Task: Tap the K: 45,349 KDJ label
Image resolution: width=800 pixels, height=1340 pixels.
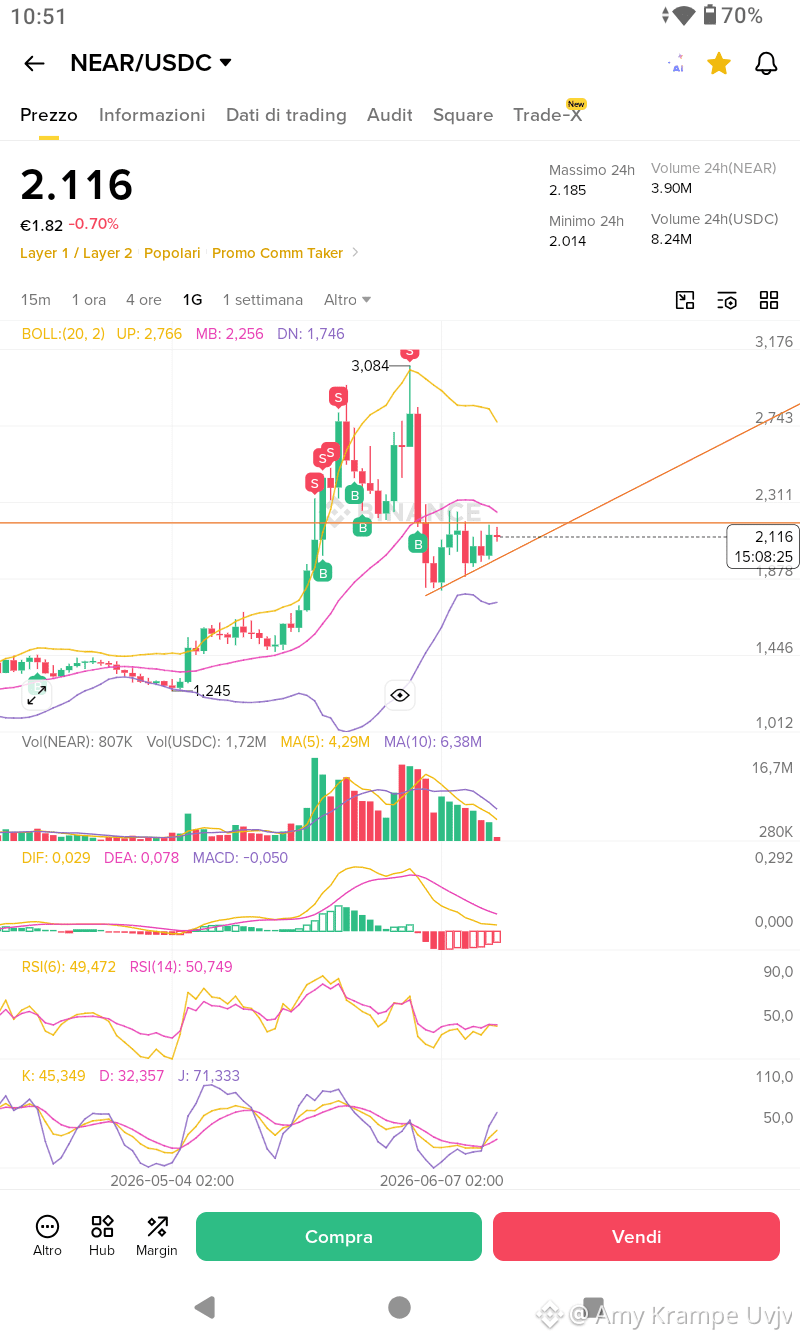Action: click(54, 1076)
